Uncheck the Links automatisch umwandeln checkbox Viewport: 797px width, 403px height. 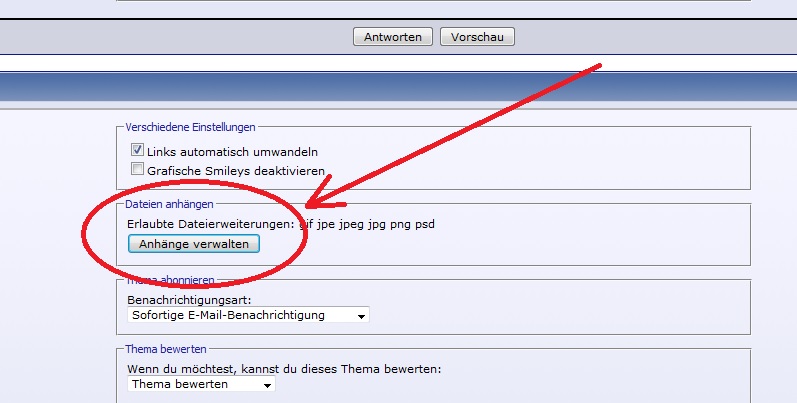pyautogui.click(x=138, y=151)
